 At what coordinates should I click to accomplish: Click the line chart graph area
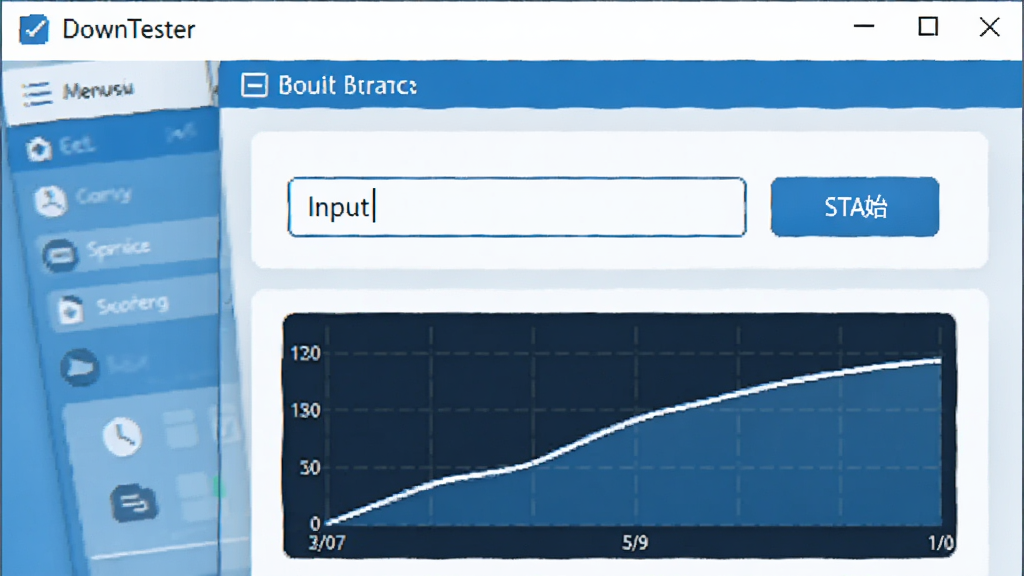click(620, 436)
